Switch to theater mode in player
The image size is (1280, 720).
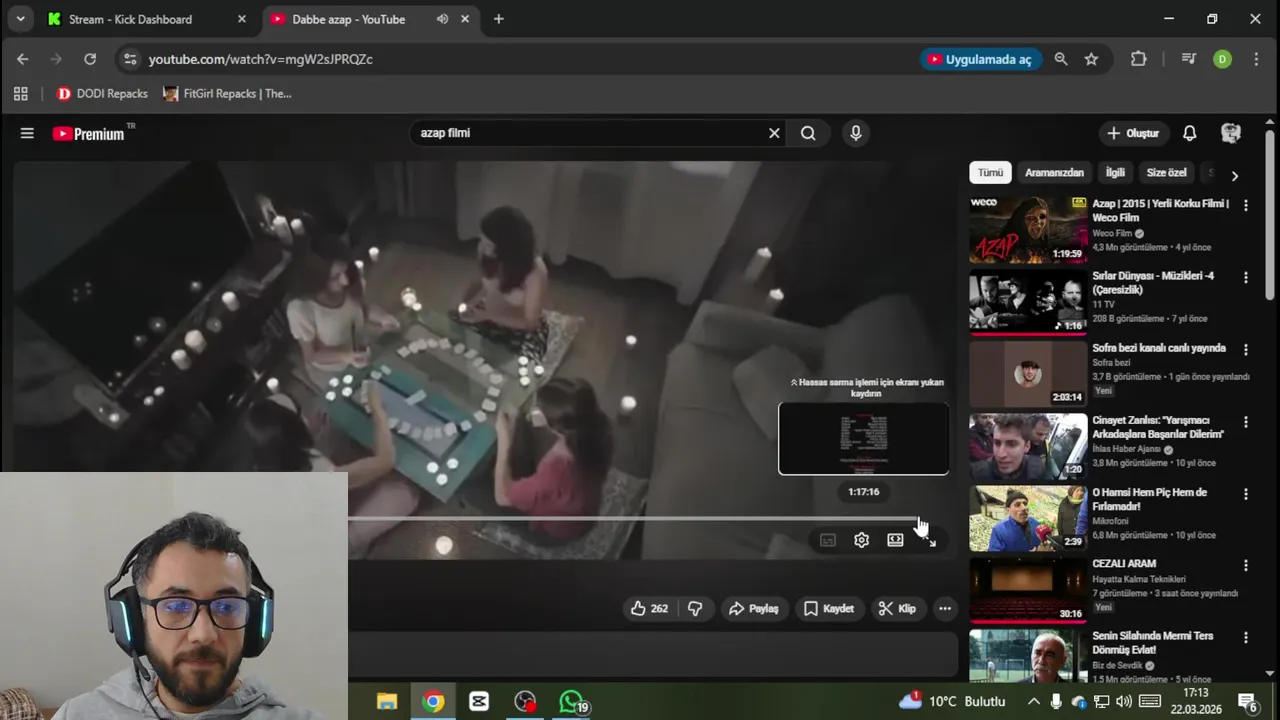point(895,540)
